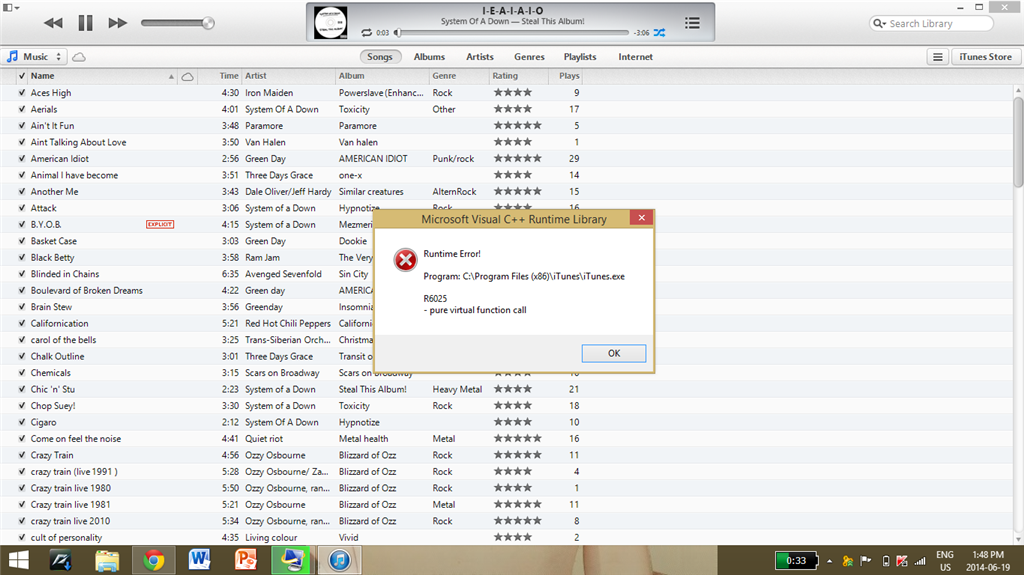
Task: Close the Runtime Library dialog
Action: [641, 218]
